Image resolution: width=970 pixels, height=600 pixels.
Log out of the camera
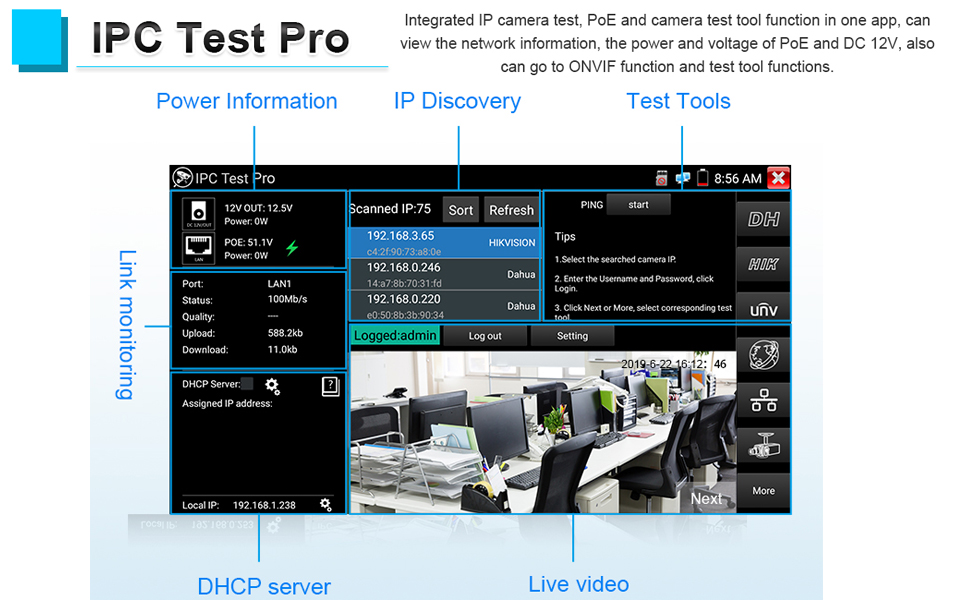coord(485,336)
